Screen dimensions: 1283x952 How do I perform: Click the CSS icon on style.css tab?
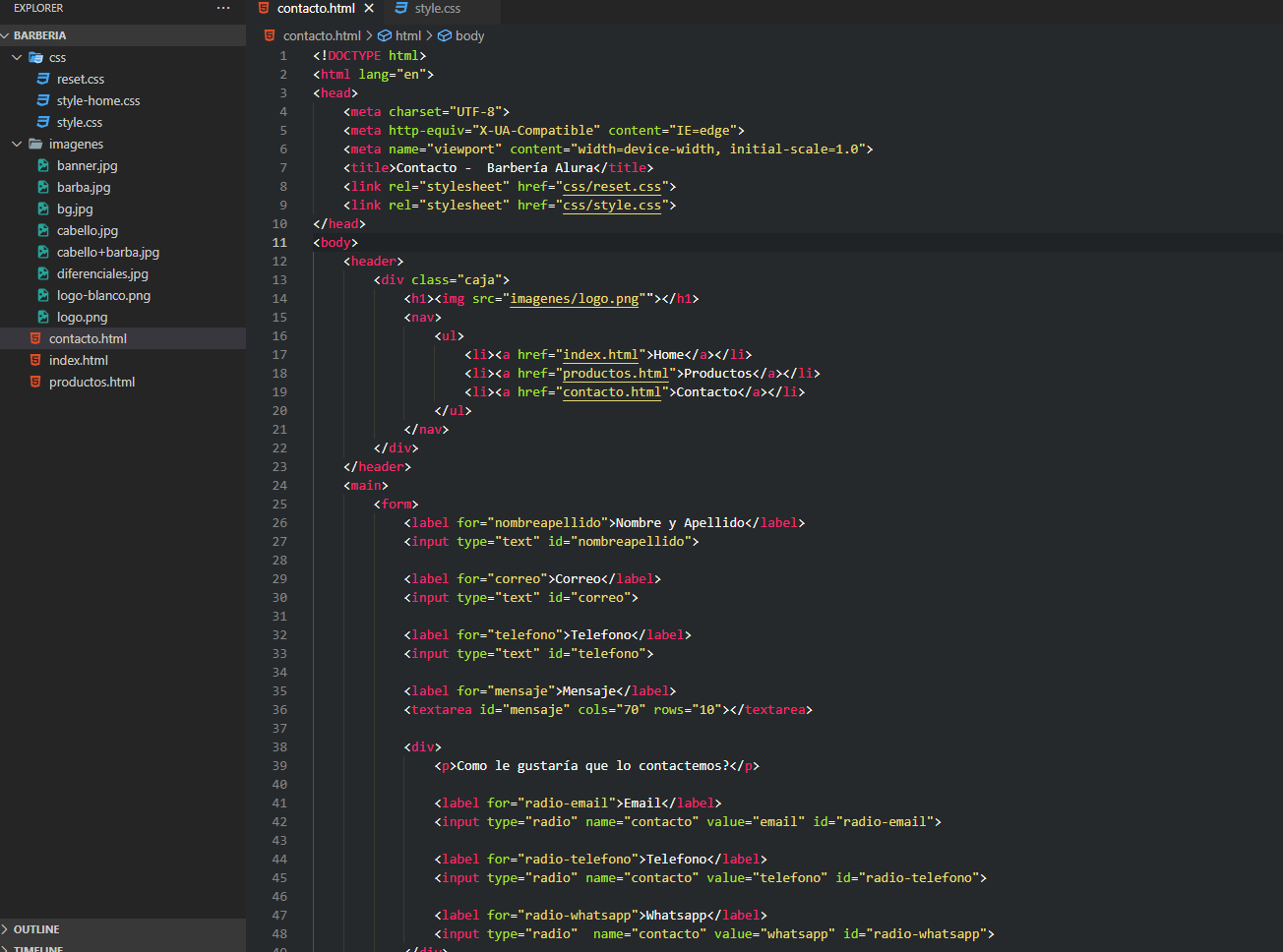pyautogui.click(x=401, y=8)
